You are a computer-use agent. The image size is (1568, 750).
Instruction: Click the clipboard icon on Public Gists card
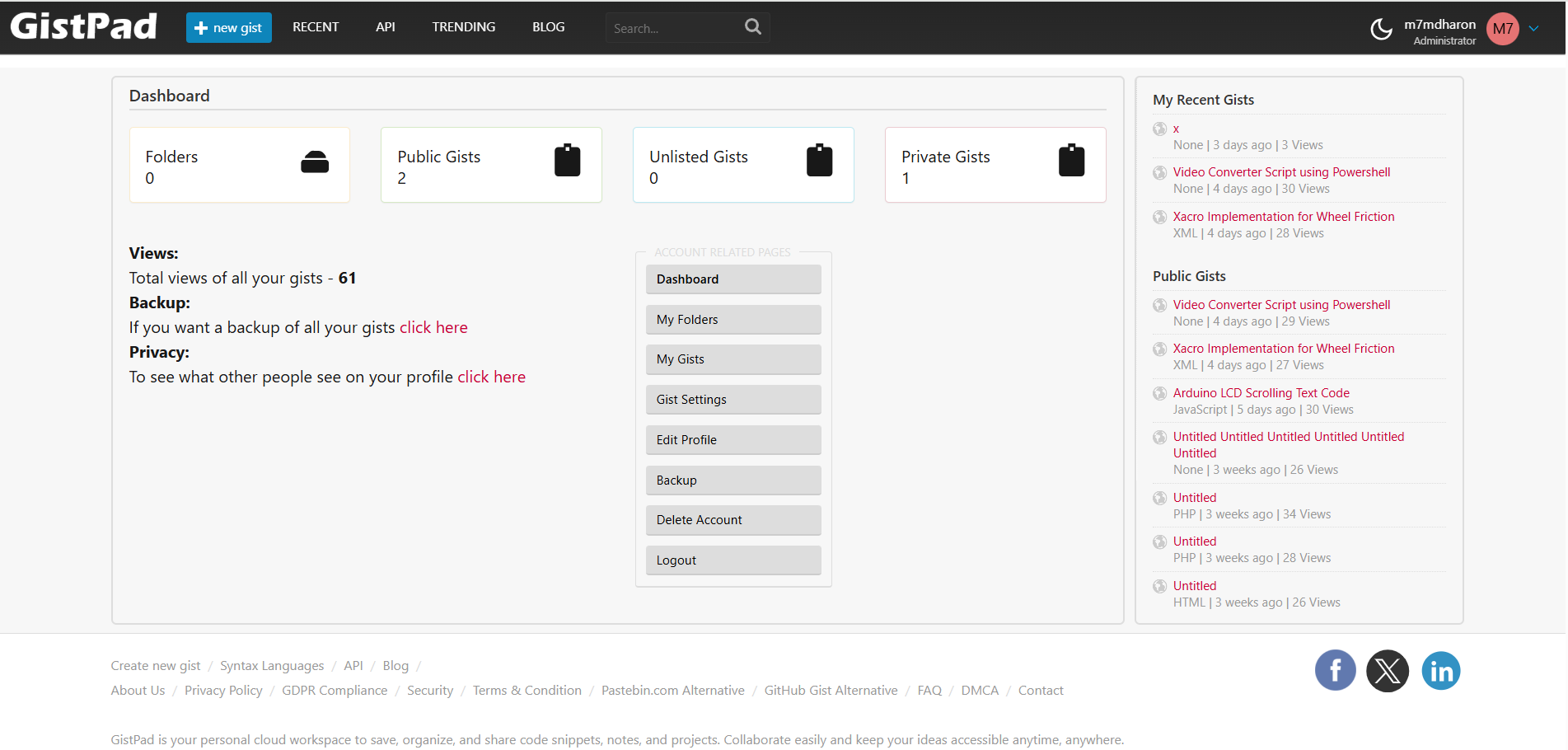(x=568, y=162)
